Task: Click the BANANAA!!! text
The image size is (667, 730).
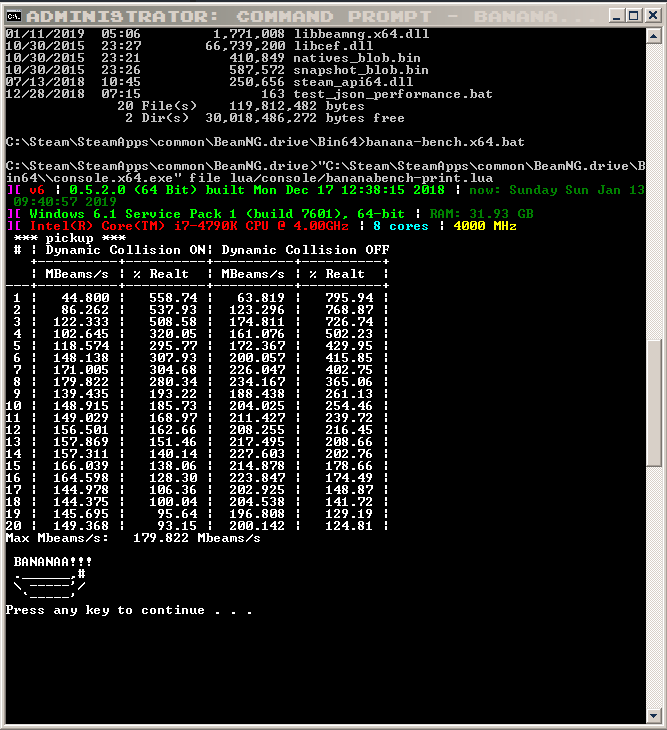Action: tap(53, 562)
